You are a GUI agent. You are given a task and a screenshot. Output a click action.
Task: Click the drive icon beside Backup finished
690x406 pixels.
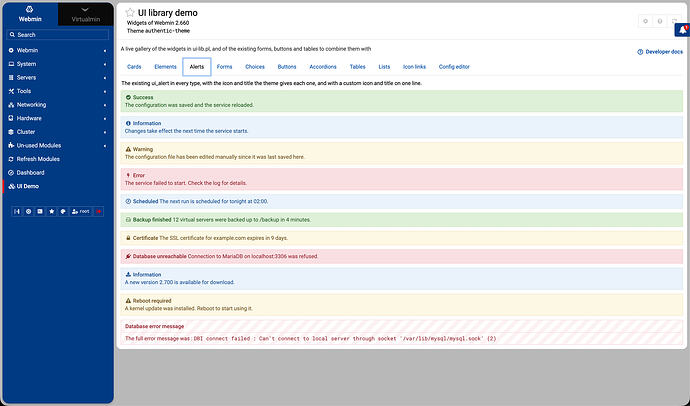(x=128, y=219)
